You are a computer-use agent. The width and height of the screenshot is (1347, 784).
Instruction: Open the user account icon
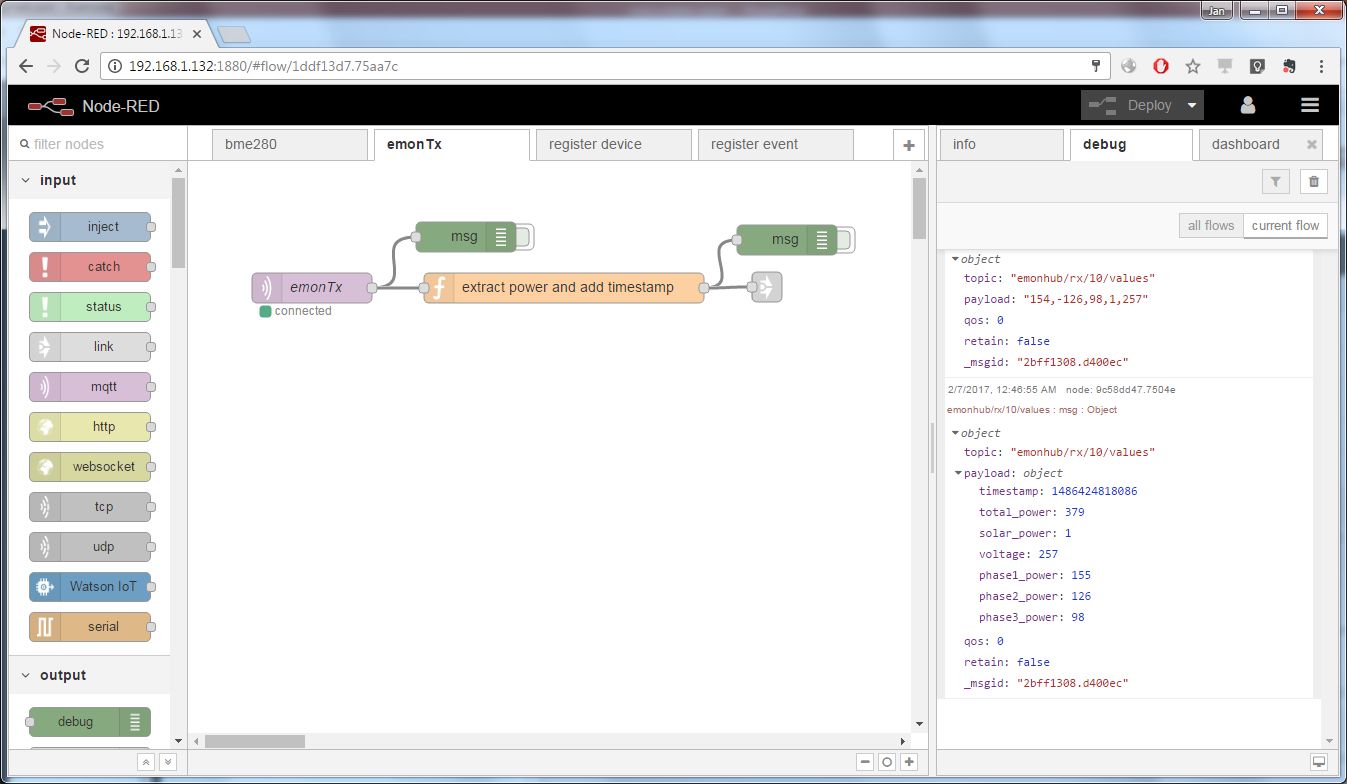pos(1248,105)
